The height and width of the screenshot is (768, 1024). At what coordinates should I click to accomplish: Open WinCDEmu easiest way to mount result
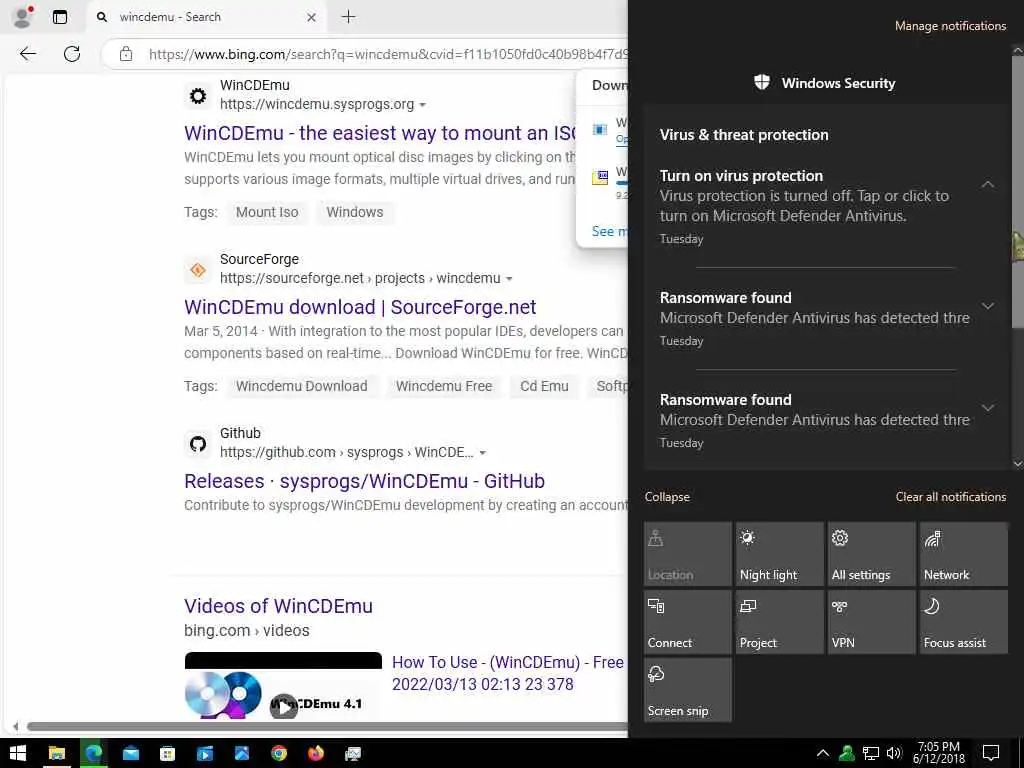(379, 133)
